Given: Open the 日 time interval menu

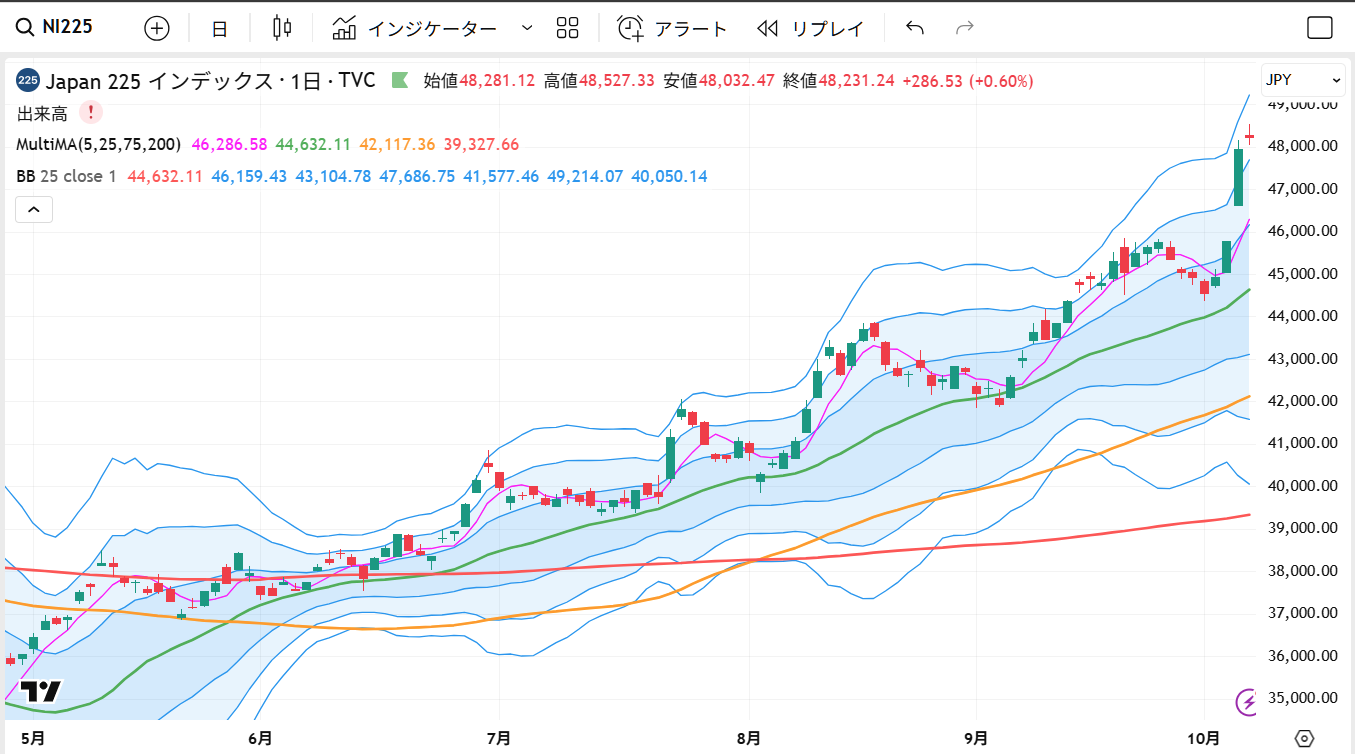Looking at the screenshot, I should [x=220, y=28].
